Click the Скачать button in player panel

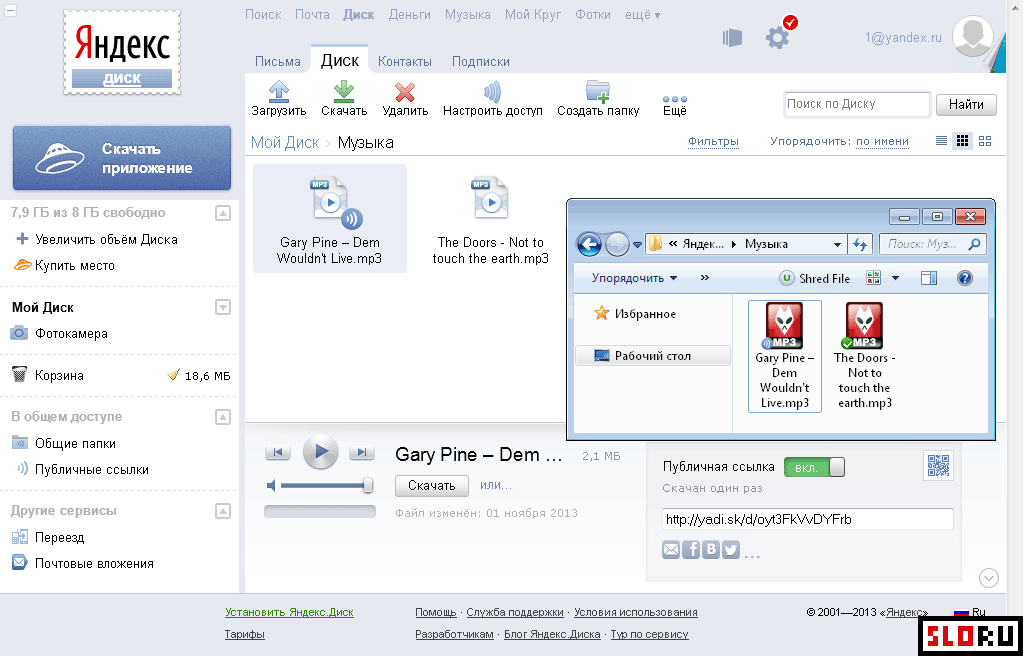click(x=431, y=486)
